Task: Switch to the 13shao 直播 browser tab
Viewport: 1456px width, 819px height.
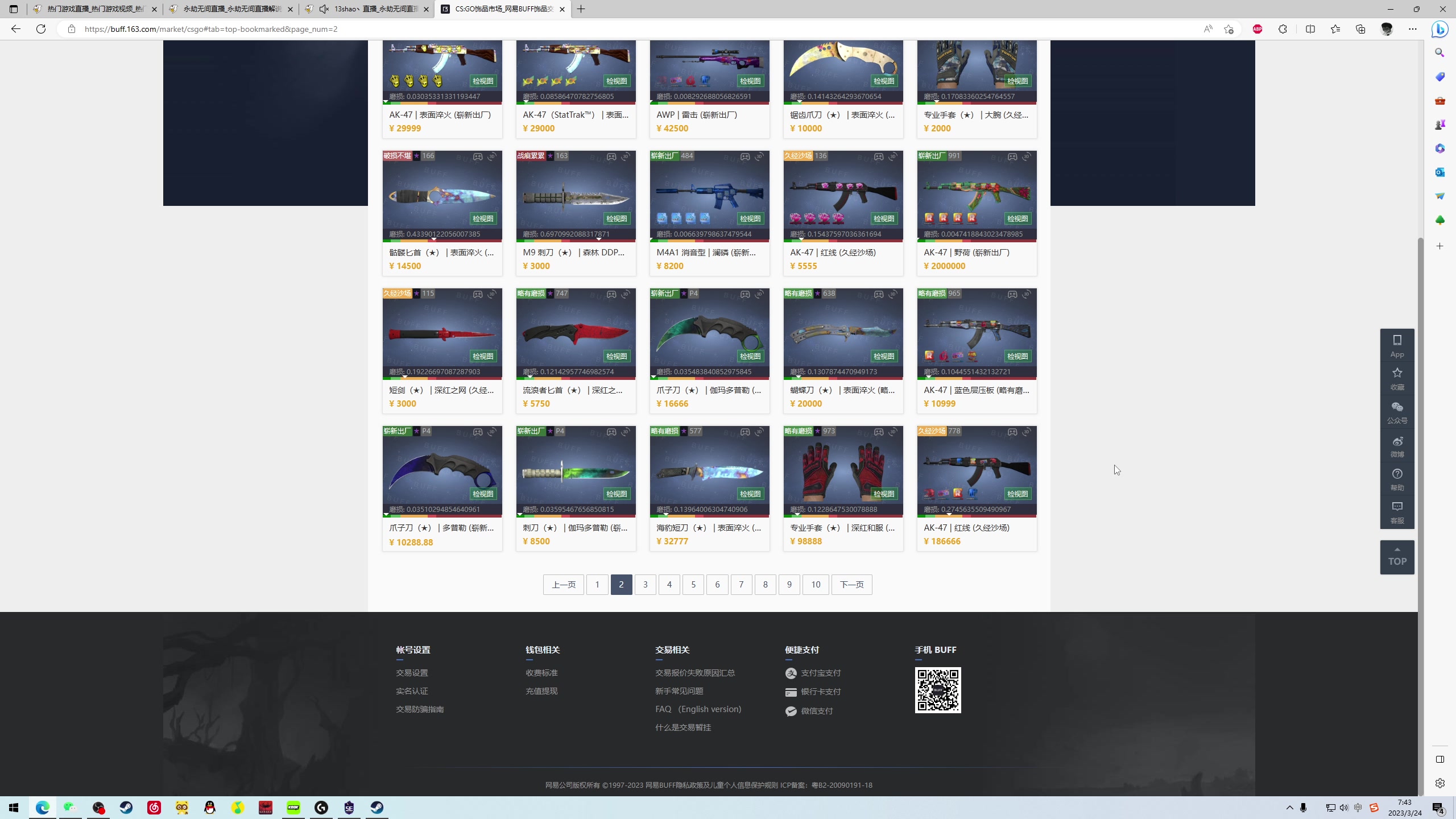Action: pyautogui.click(x=375, y=9)
